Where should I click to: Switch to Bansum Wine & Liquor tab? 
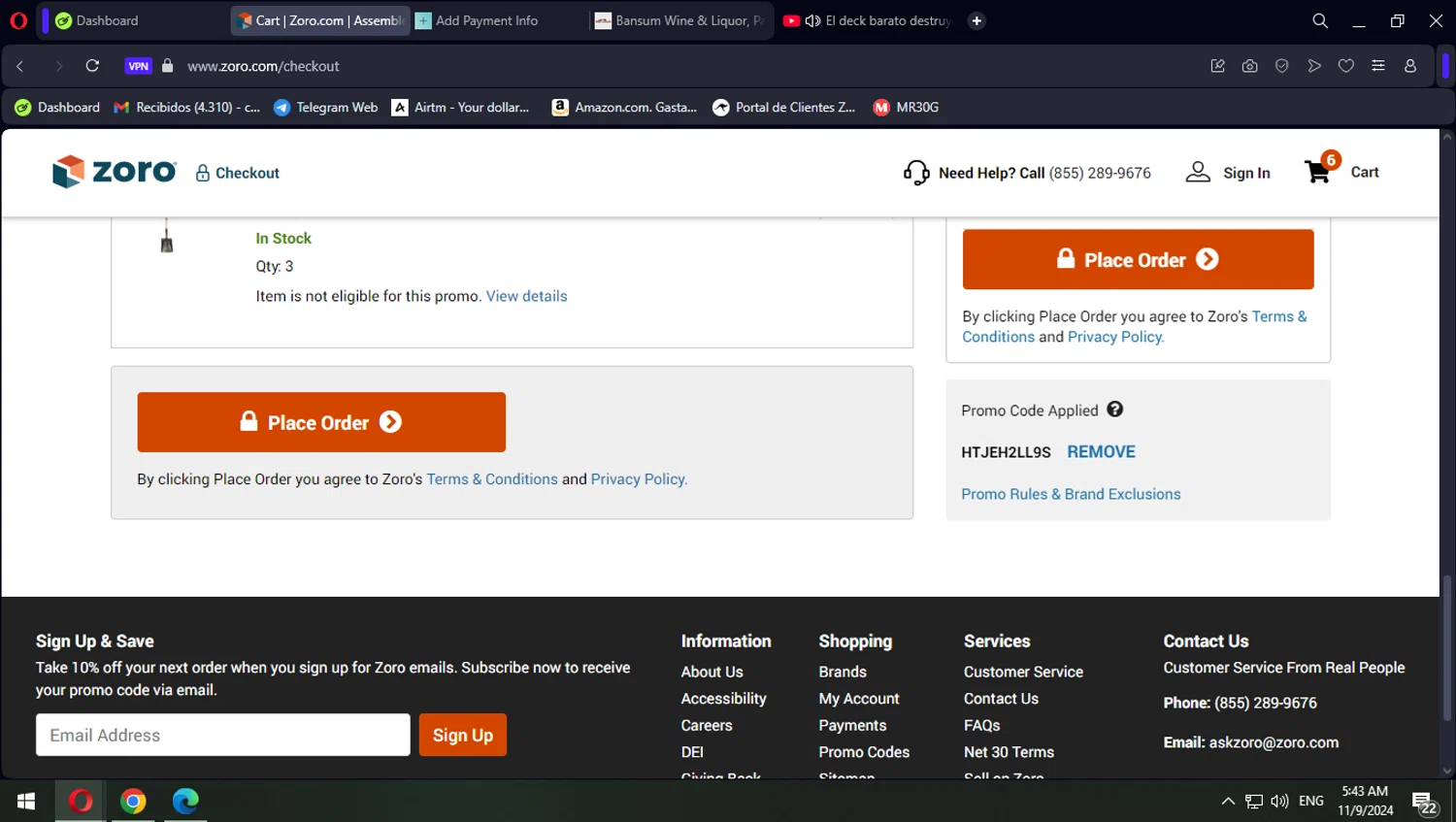coord(680,20)
